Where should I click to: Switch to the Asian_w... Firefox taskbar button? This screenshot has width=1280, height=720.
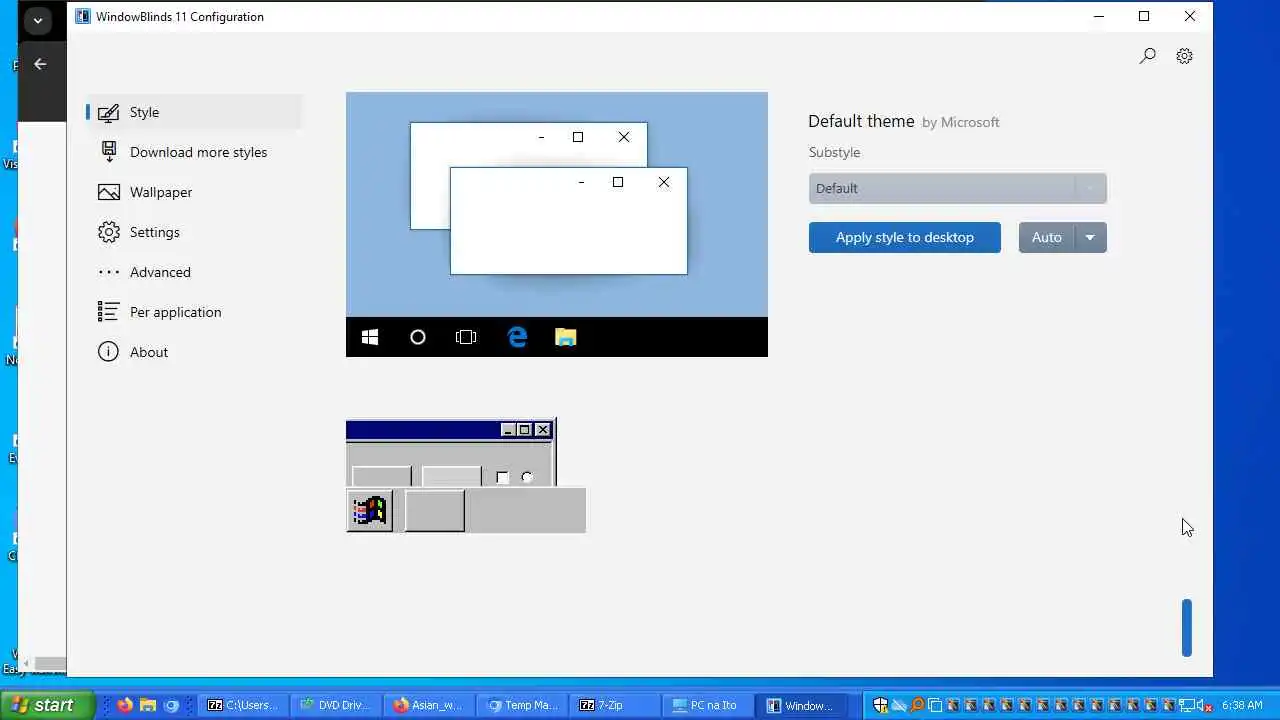[x=429, y=705]
